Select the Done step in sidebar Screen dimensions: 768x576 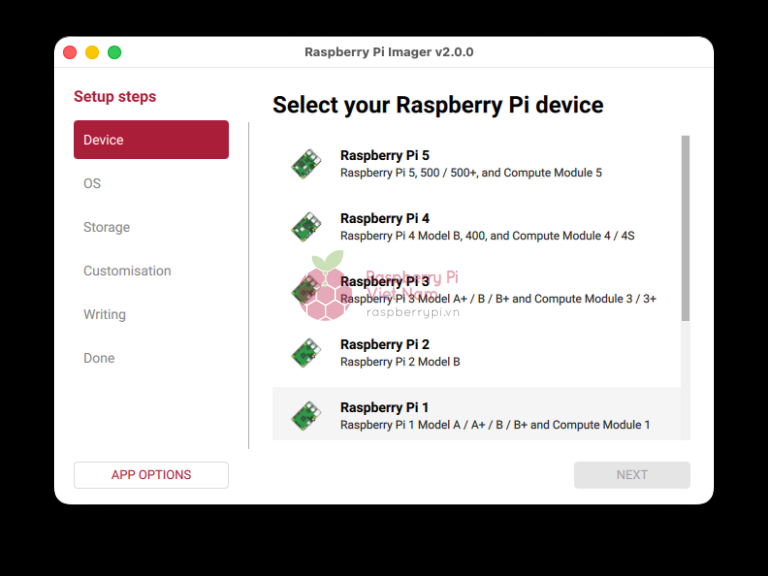pyautogui.click(x=99, y=358)
